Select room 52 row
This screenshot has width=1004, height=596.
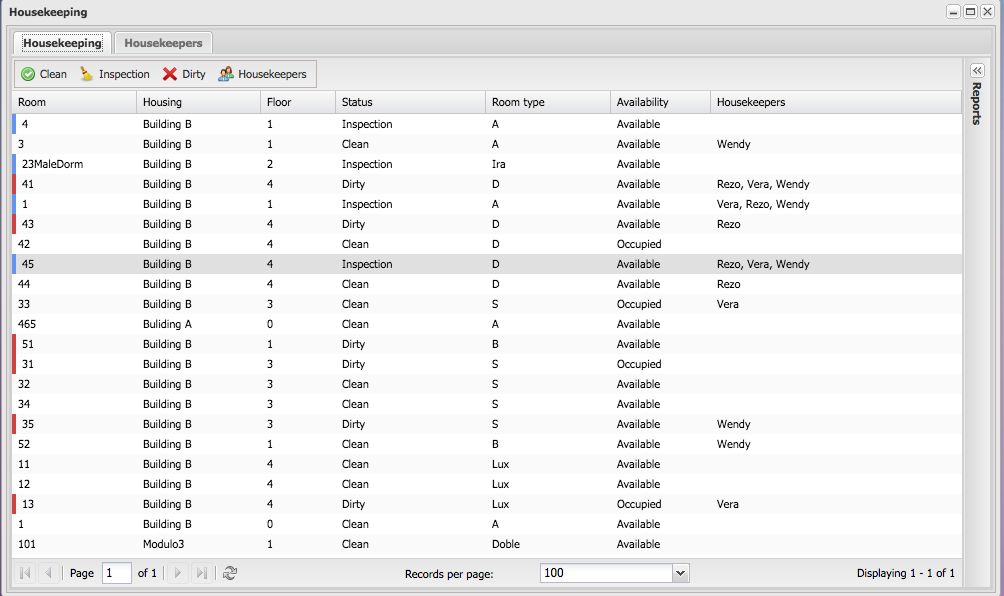coord(487,444)
